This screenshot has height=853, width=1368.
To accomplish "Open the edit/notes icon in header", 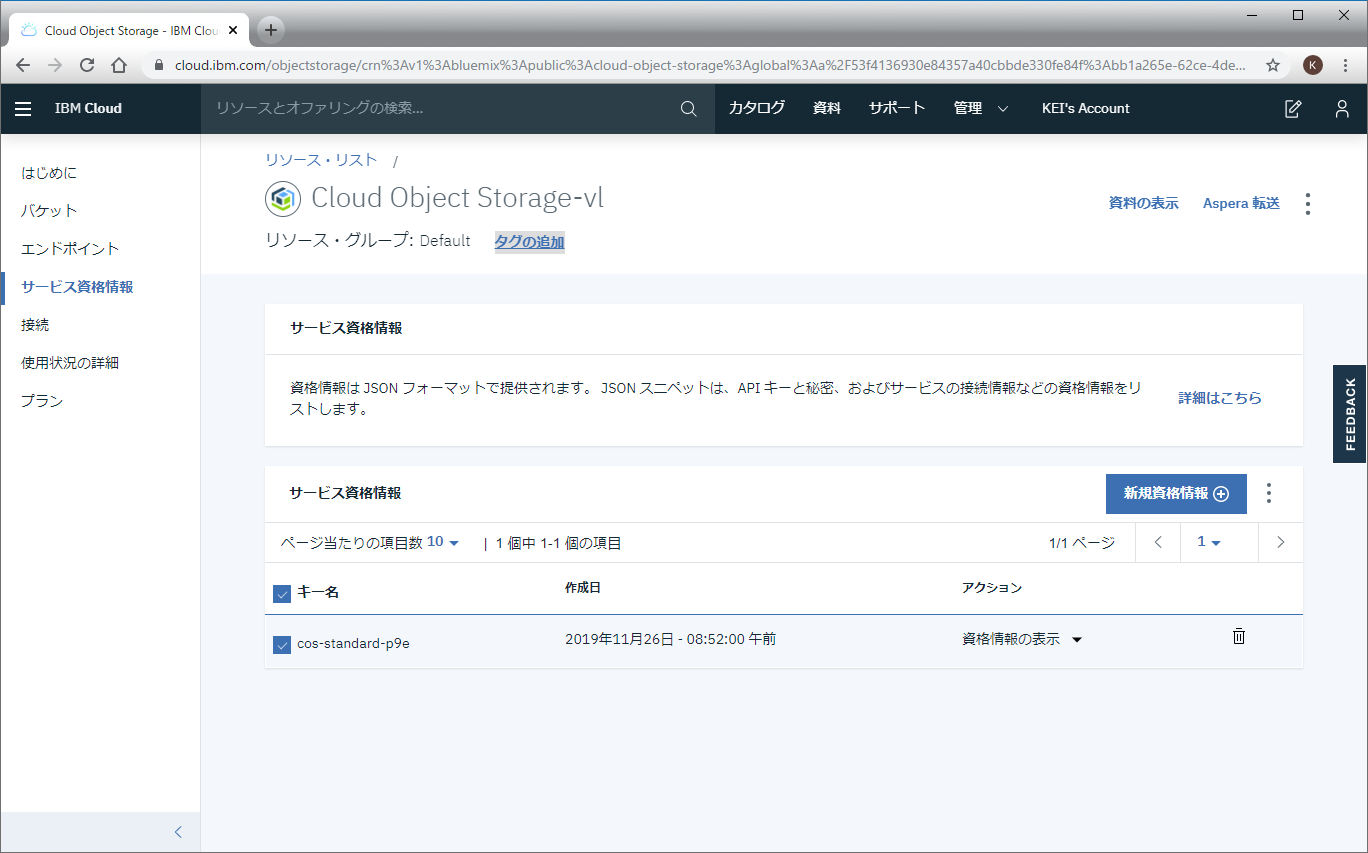I will pos(1293,109).
